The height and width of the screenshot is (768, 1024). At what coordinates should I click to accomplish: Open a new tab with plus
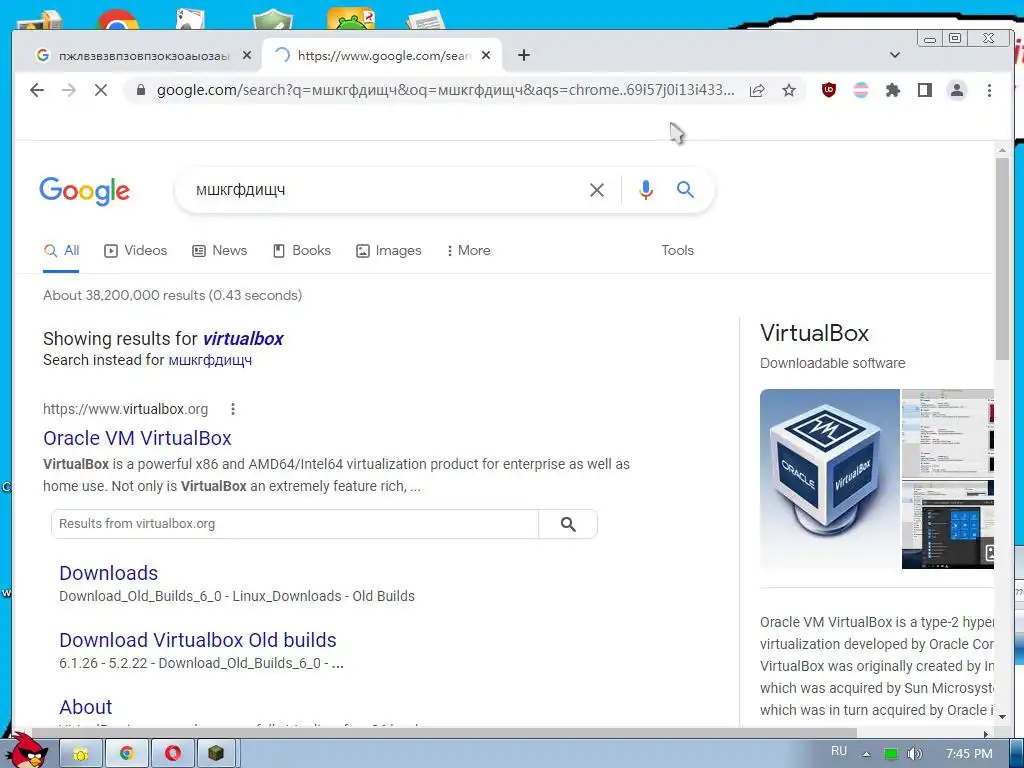tap(523, 56)
